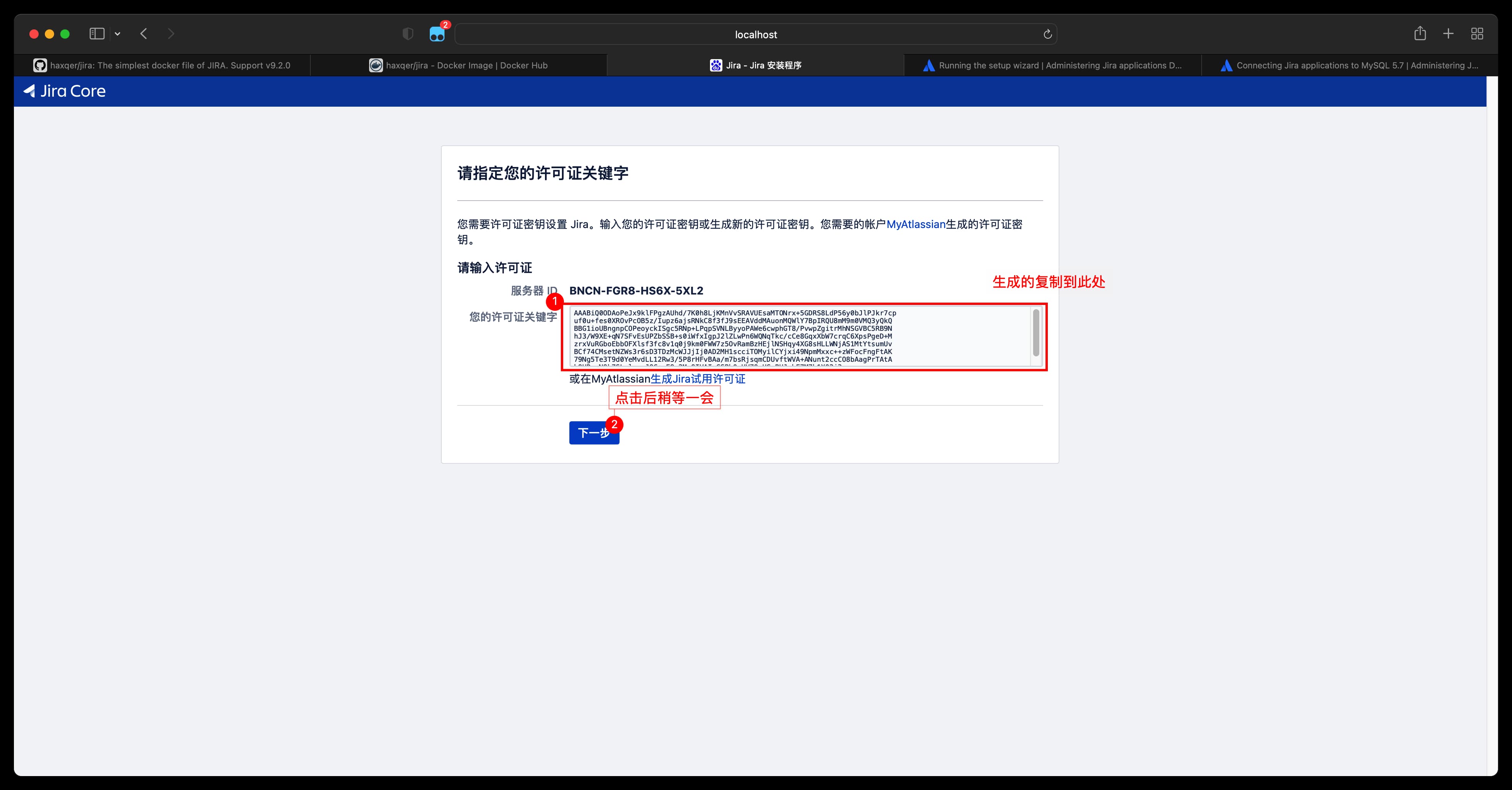Enter fullscreen with green window button
This screenshot has width=1512, height=790.
(65, 34)
